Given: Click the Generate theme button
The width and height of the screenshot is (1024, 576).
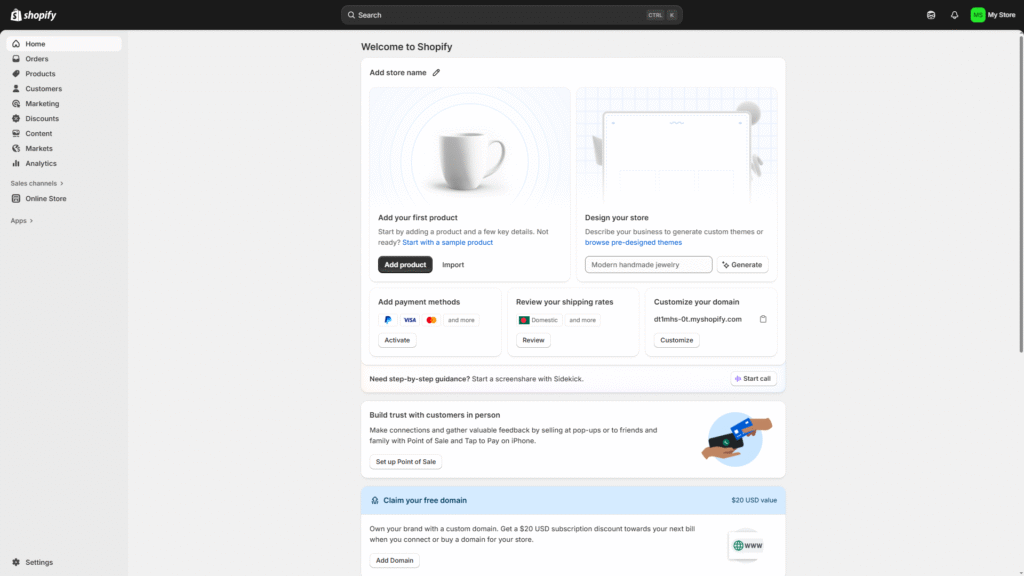Looking at the screenshot, I should coord(742,265).
